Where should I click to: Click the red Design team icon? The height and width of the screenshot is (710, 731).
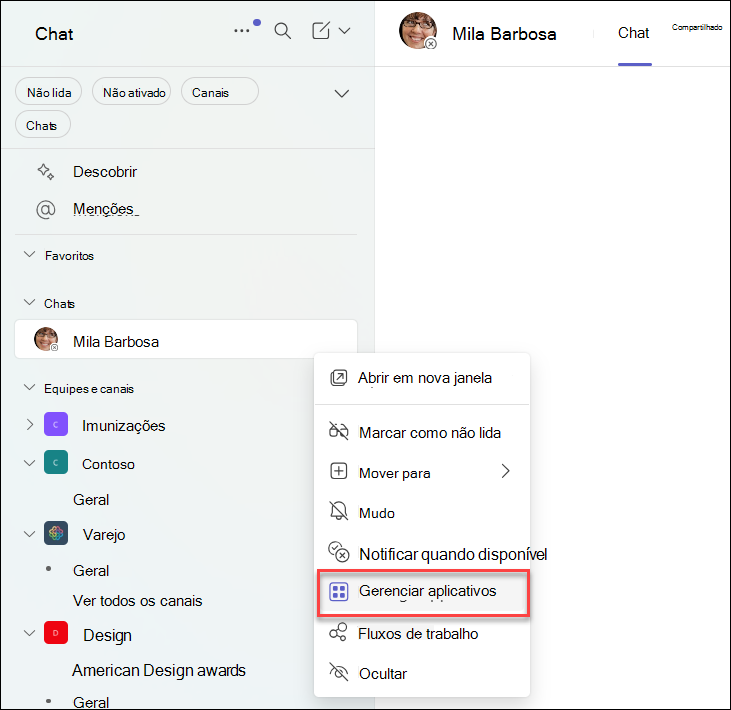tap(56, 633)
